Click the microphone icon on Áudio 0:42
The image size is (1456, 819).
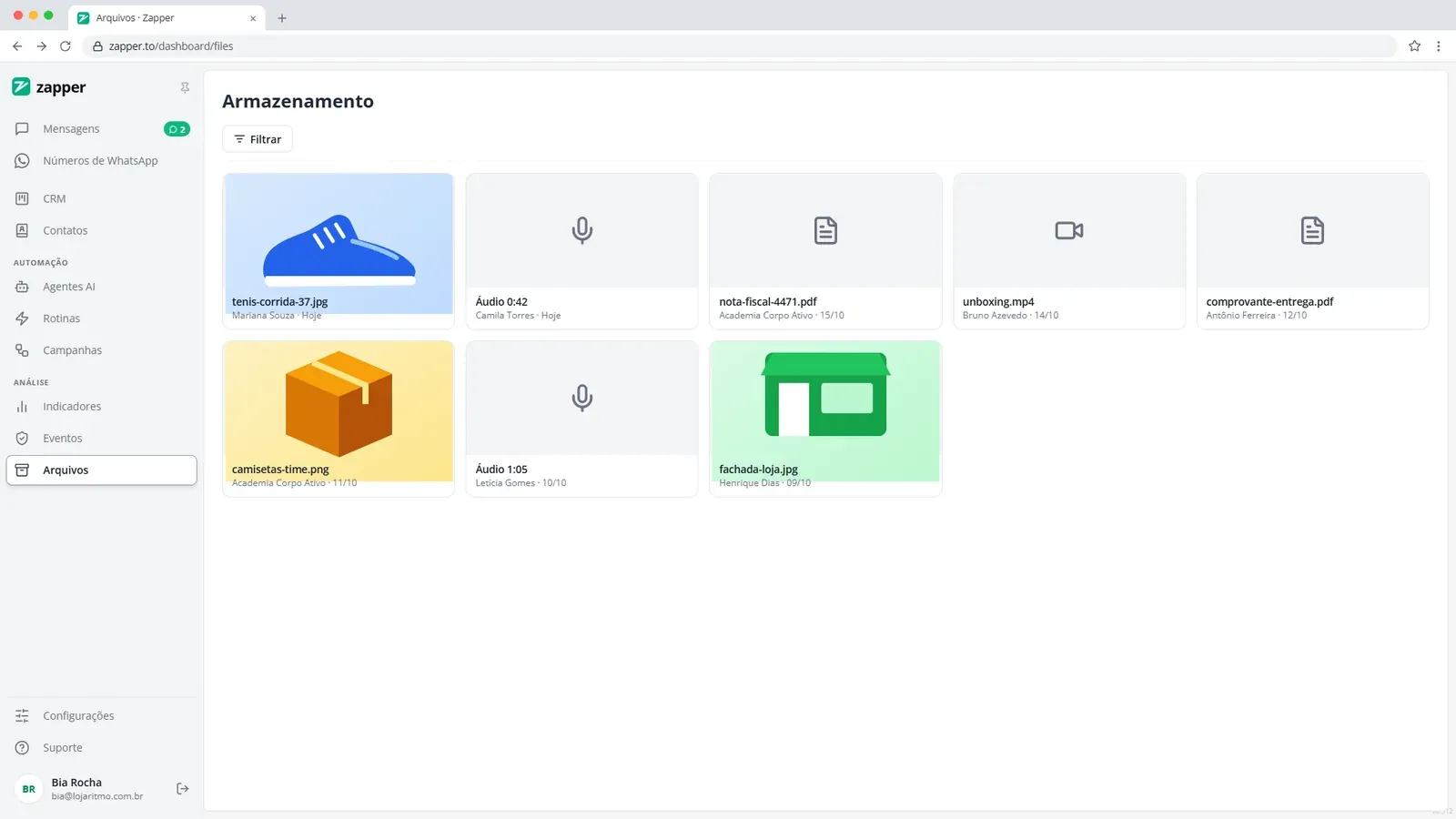(582, 230)
